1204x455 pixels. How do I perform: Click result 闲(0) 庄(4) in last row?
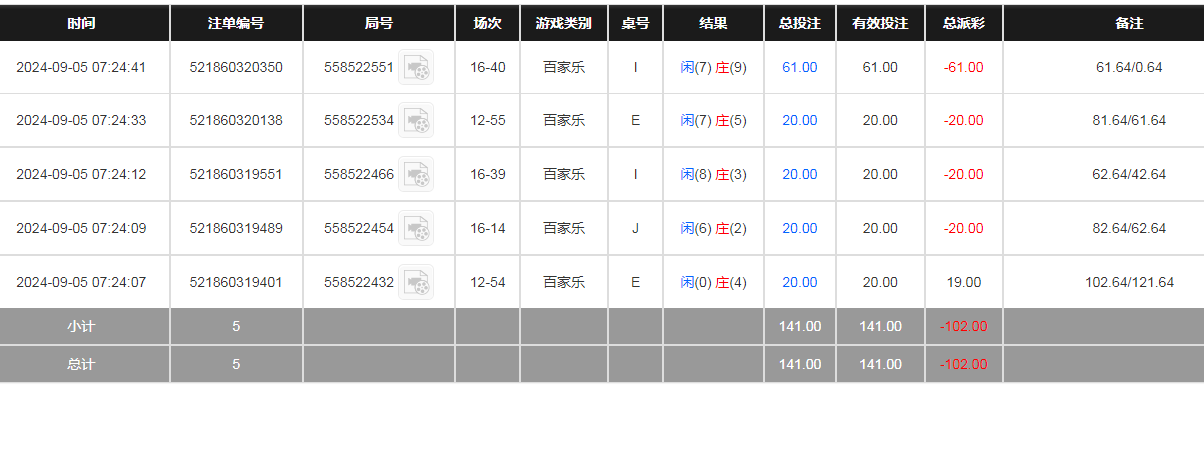coord(713,282)
